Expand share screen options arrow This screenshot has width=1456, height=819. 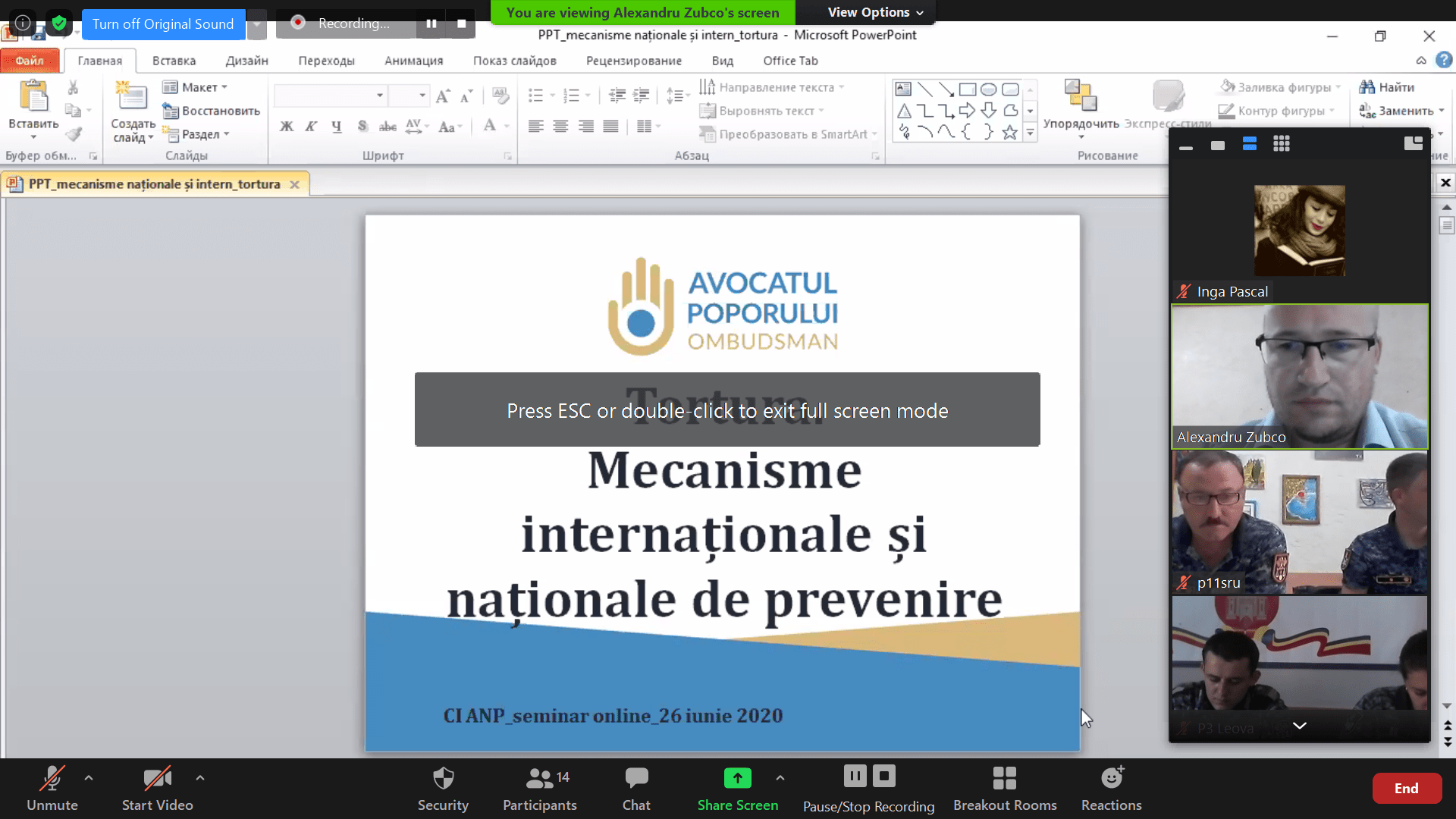[x=780, y=778]
